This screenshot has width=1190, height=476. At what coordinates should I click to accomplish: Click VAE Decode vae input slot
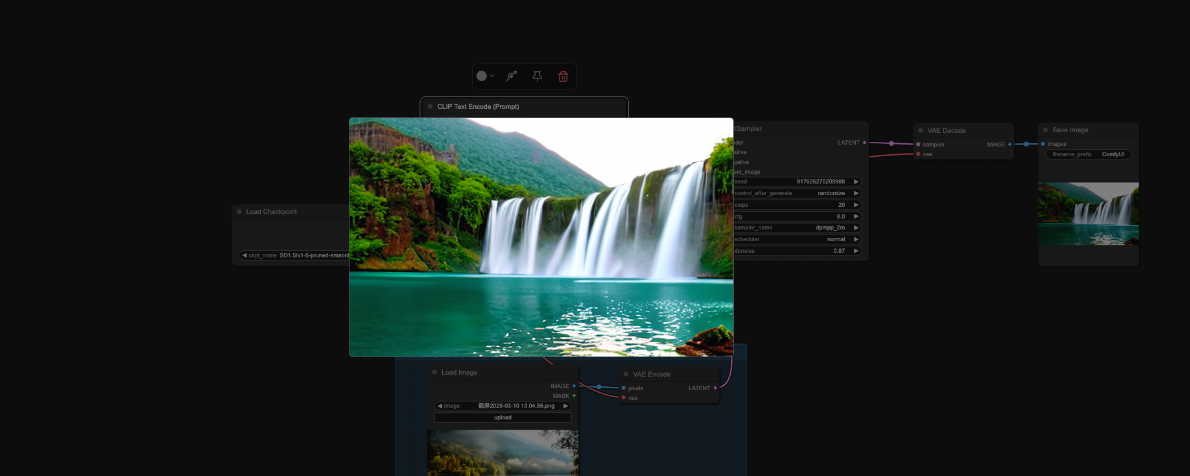[x=918, y=154]
